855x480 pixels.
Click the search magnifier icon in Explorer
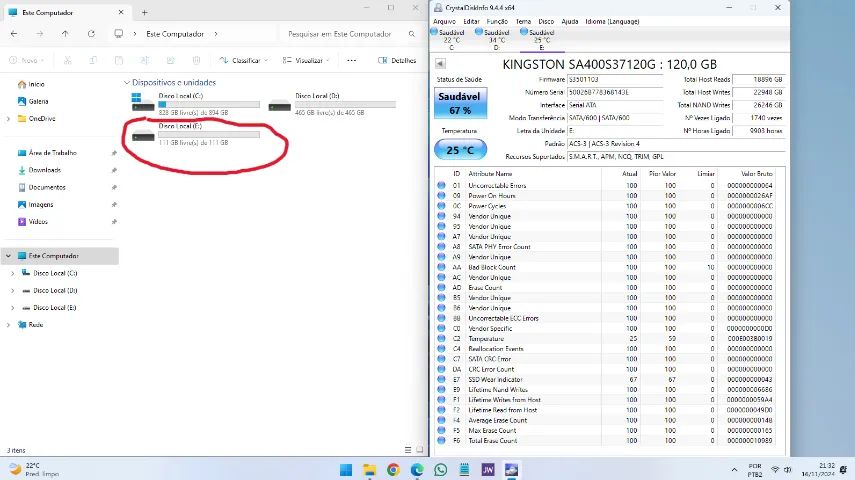tap(412, 34)
